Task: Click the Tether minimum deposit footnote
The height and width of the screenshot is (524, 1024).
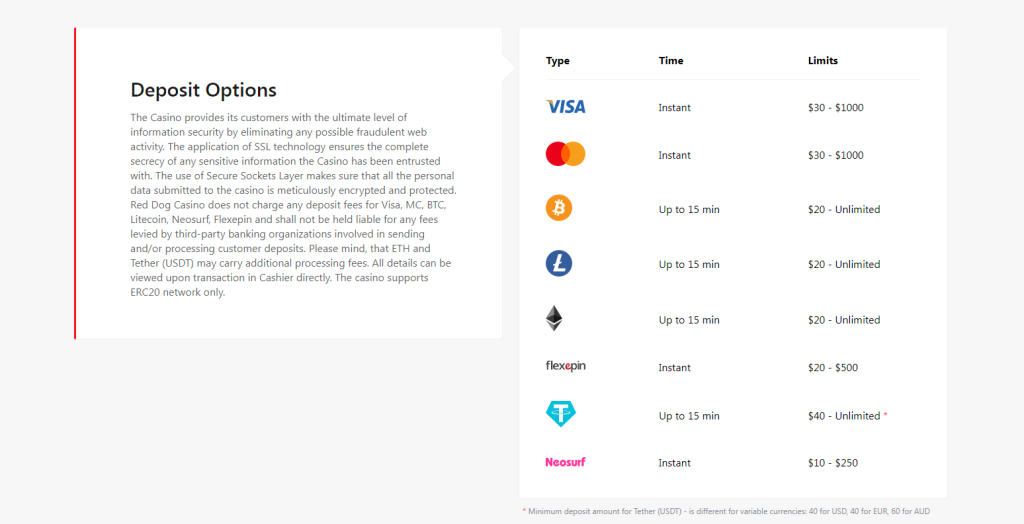Action: 726,512
